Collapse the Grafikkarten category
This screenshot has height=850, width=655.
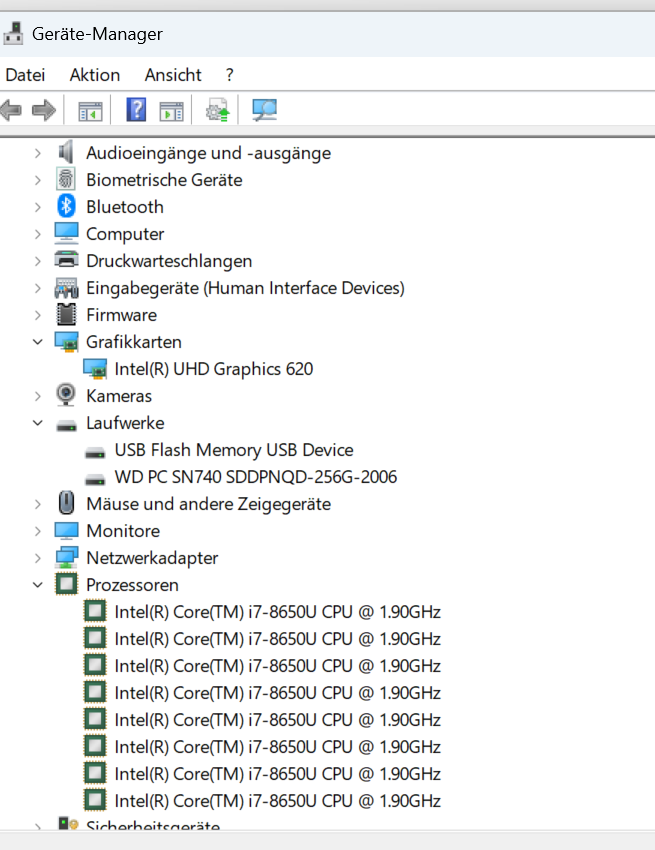37,342
